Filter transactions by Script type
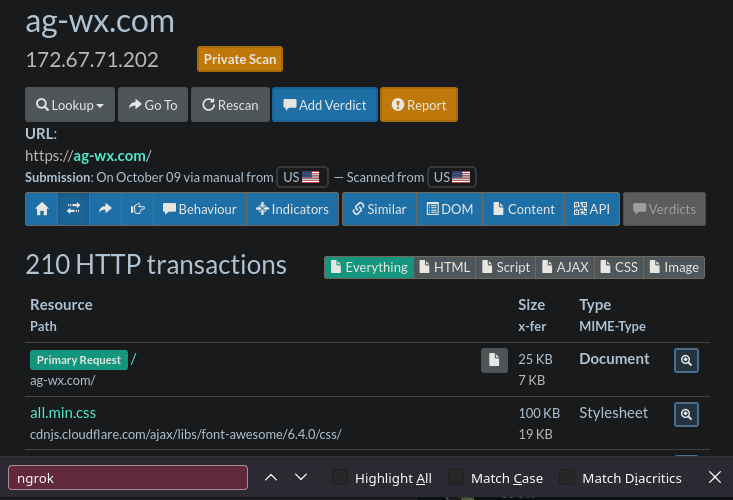Image resolution: width=733 pixels, height=500 pixels. tap(506, 267)
